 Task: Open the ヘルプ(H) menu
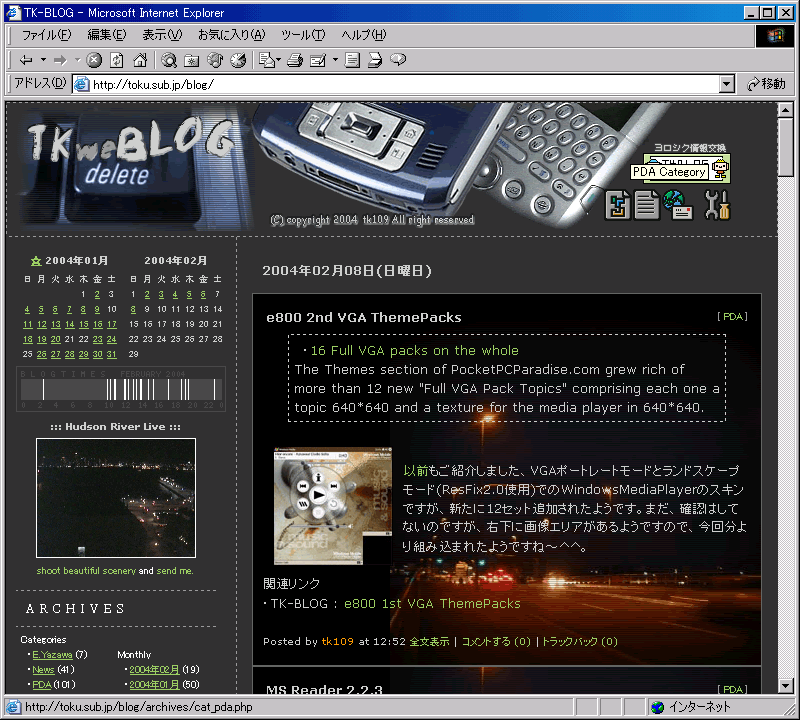pos(364,35)
